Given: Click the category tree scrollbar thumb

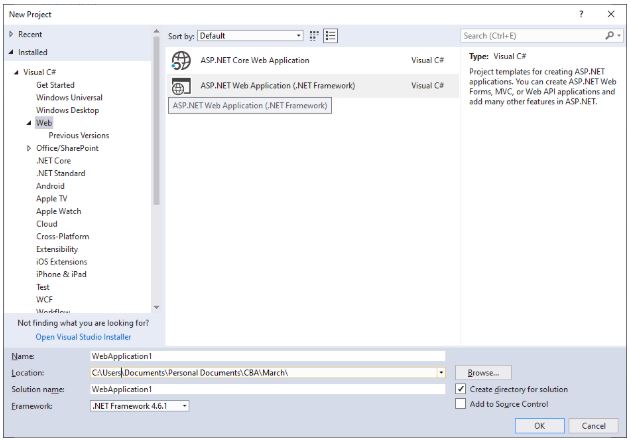Looking at the screenshot, I should 156,121.
